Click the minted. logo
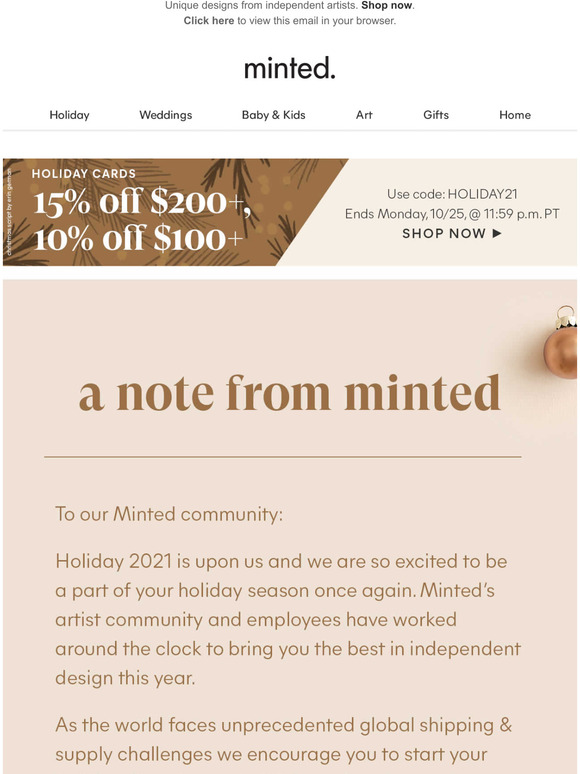 tap(290, 68)
